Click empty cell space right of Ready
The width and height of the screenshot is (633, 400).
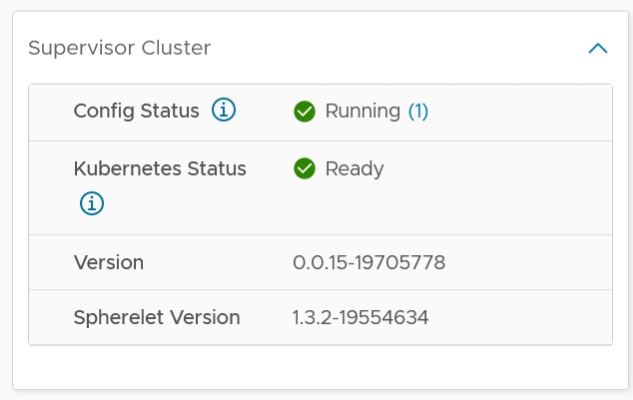click(x=500, y=185)
